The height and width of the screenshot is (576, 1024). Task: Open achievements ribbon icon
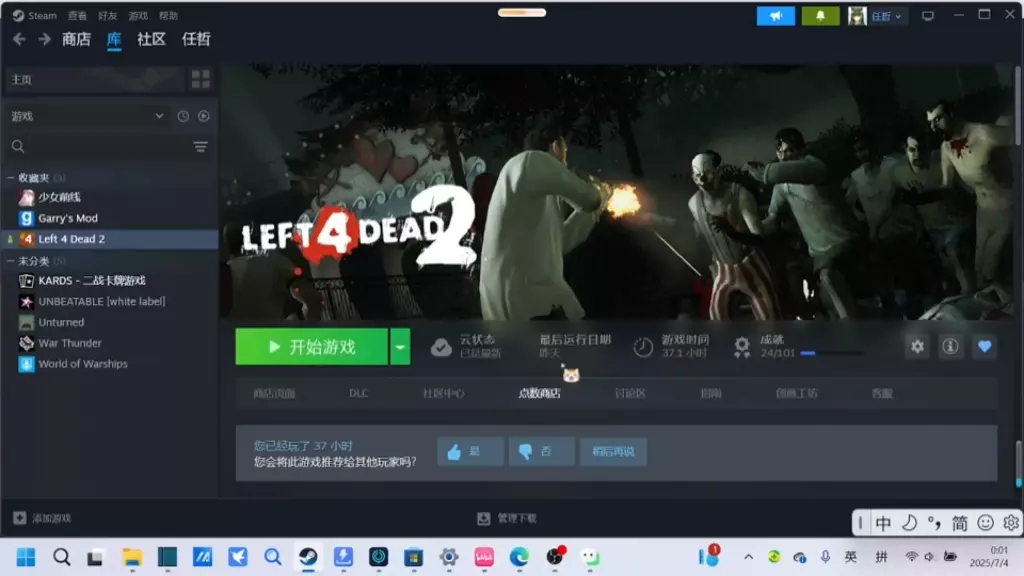[x=742, y=347]
